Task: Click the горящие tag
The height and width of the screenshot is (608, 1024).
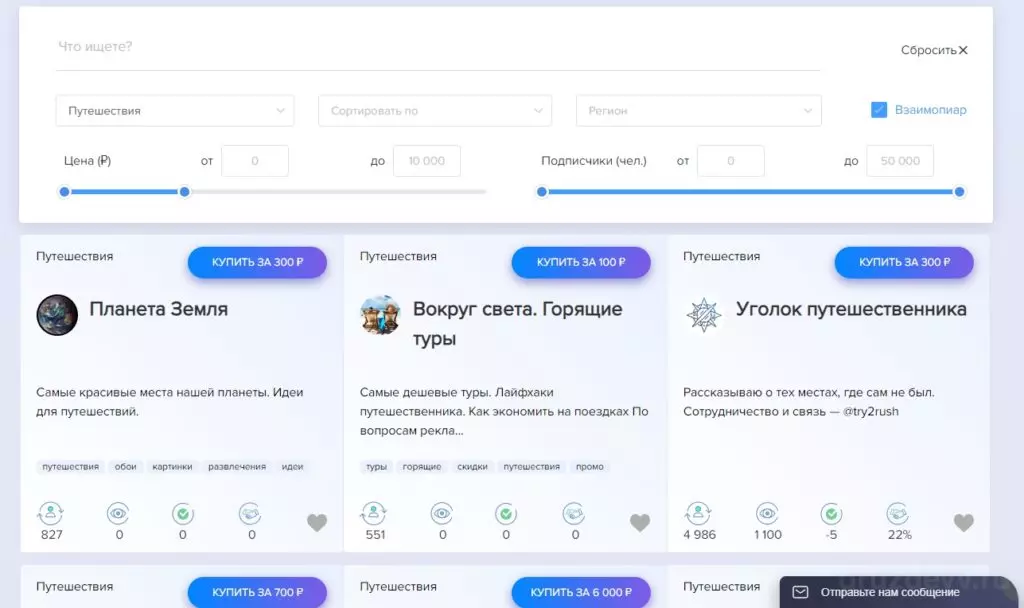Action: 422,467
